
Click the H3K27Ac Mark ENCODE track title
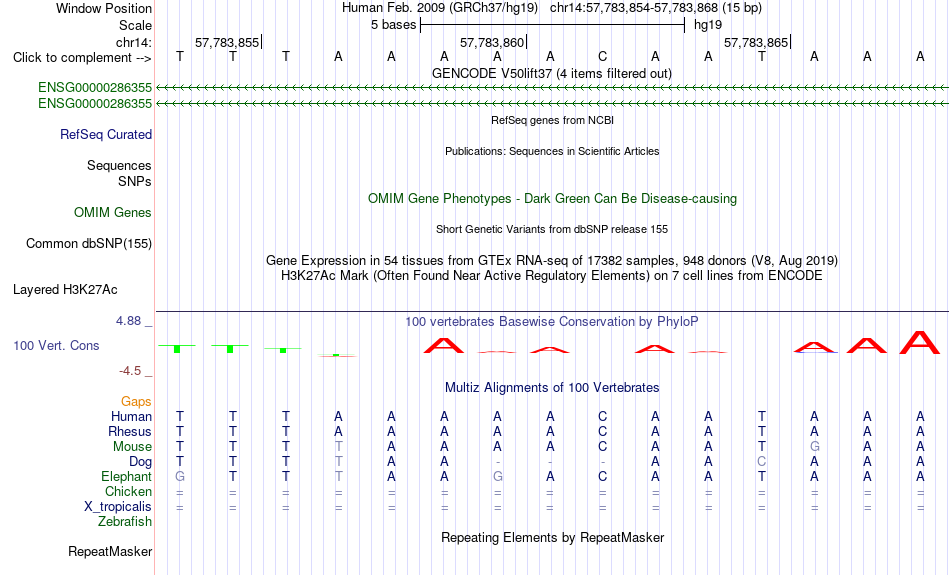pyautogui.click(x=552, y=276)
